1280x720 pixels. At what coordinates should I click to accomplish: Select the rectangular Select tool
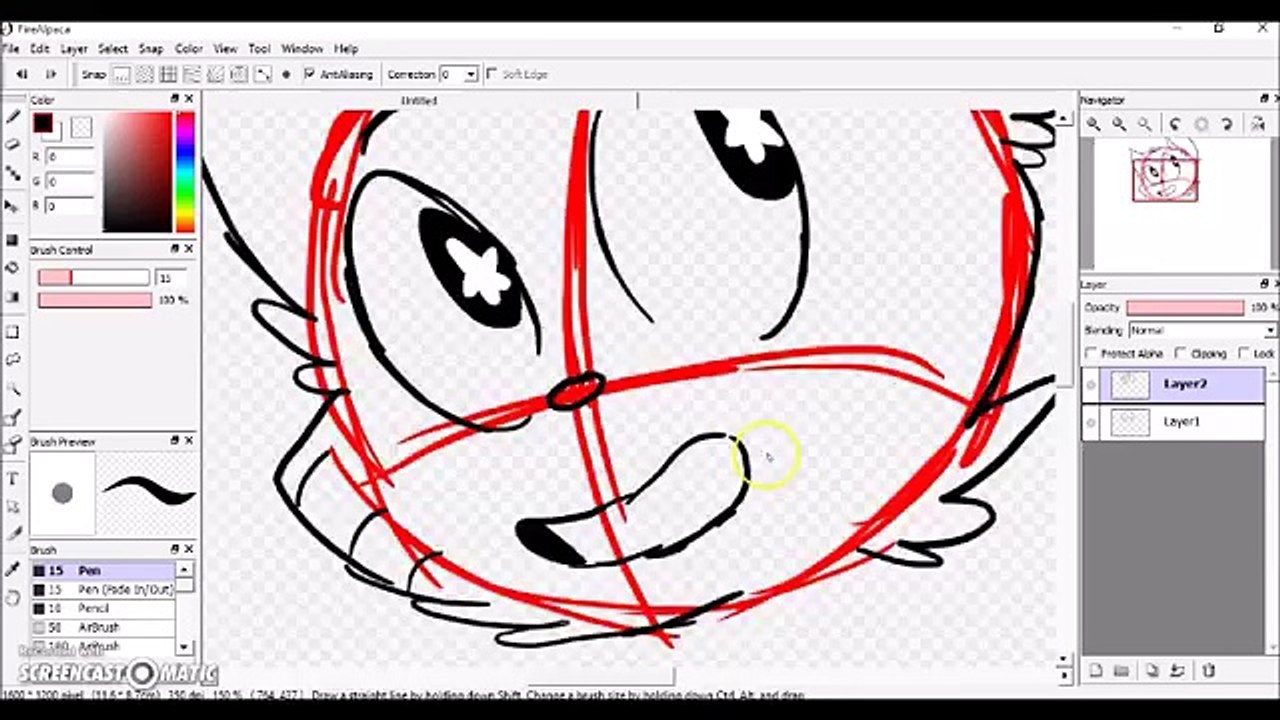point(13,332)
